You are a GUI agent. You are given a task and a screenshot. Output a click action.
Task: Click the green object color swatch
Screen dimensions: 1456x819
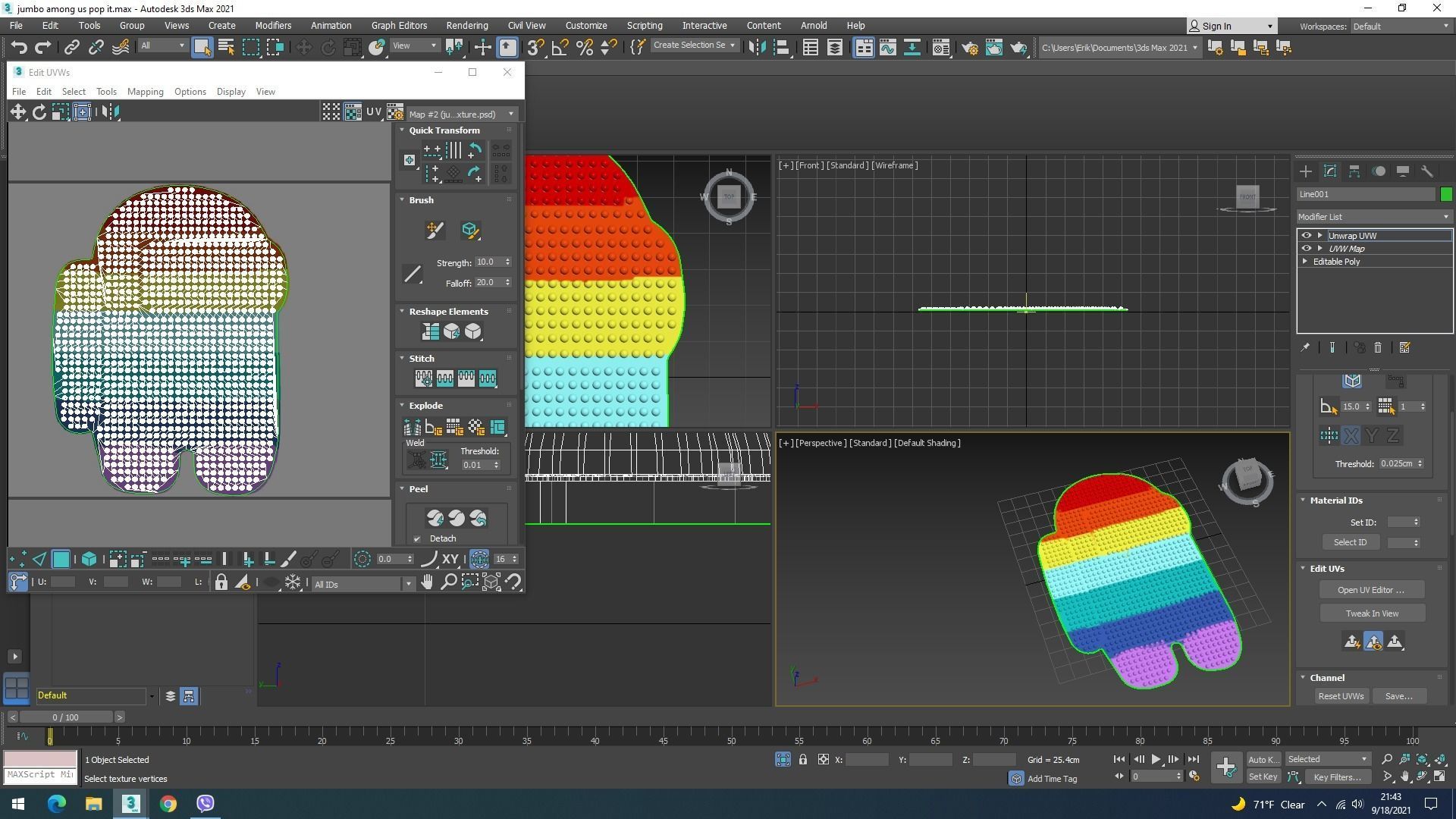click(x=1445, y=194)
